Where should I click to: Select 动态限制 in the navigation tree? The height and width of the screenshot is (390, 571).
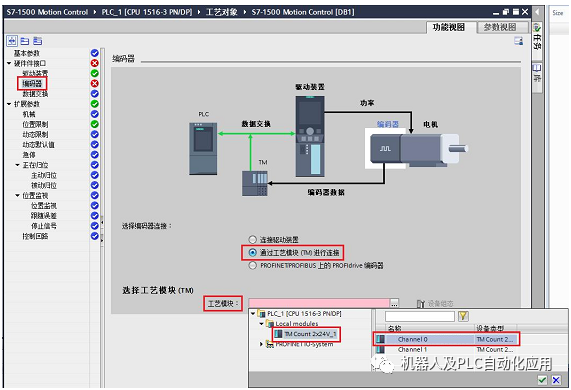(35, 135)
